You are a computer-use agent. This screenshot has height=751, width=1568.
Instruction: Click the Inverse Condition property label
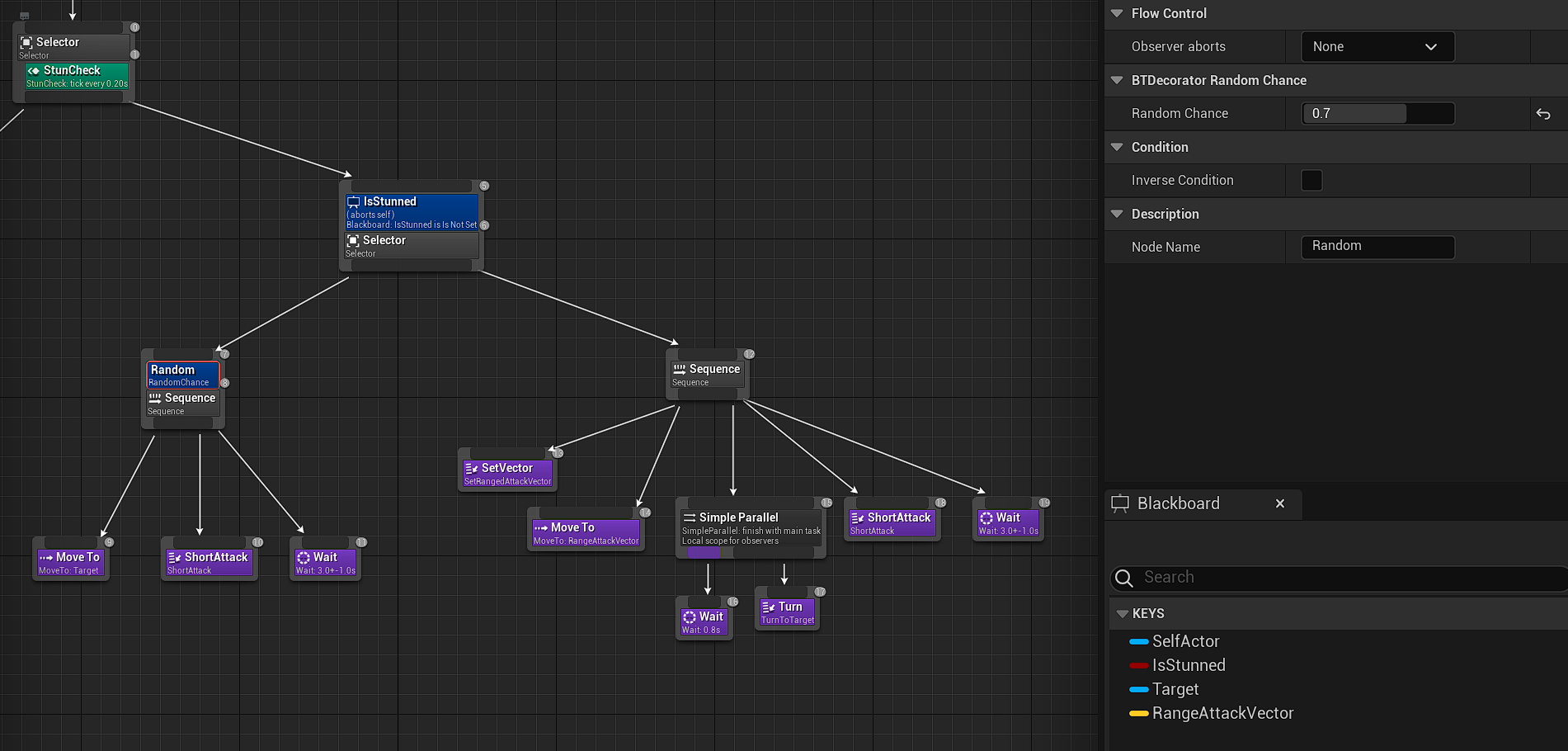tap(1182, 180)
